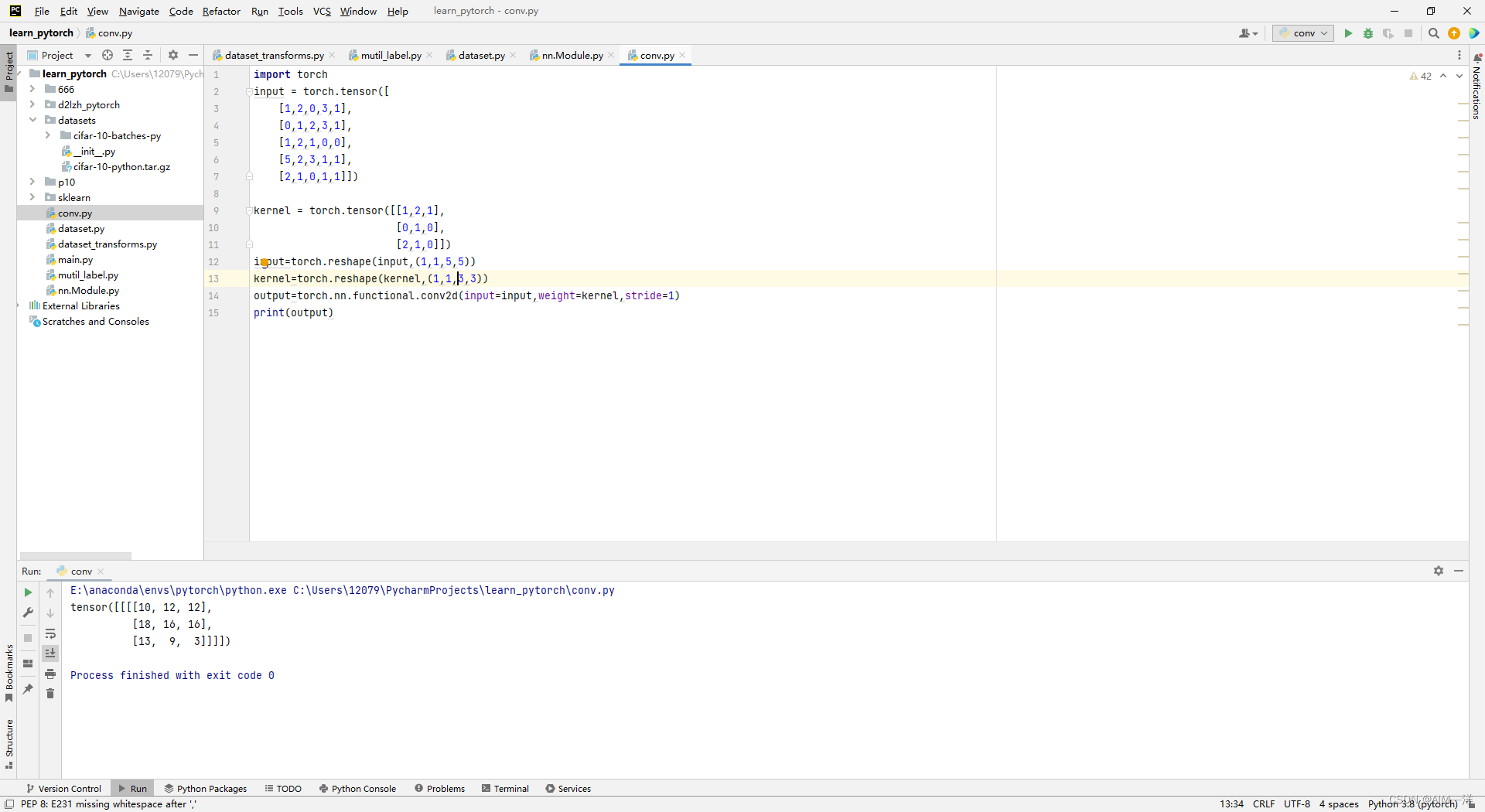Toggle soft-wrap in Run output

pos(50,634)
